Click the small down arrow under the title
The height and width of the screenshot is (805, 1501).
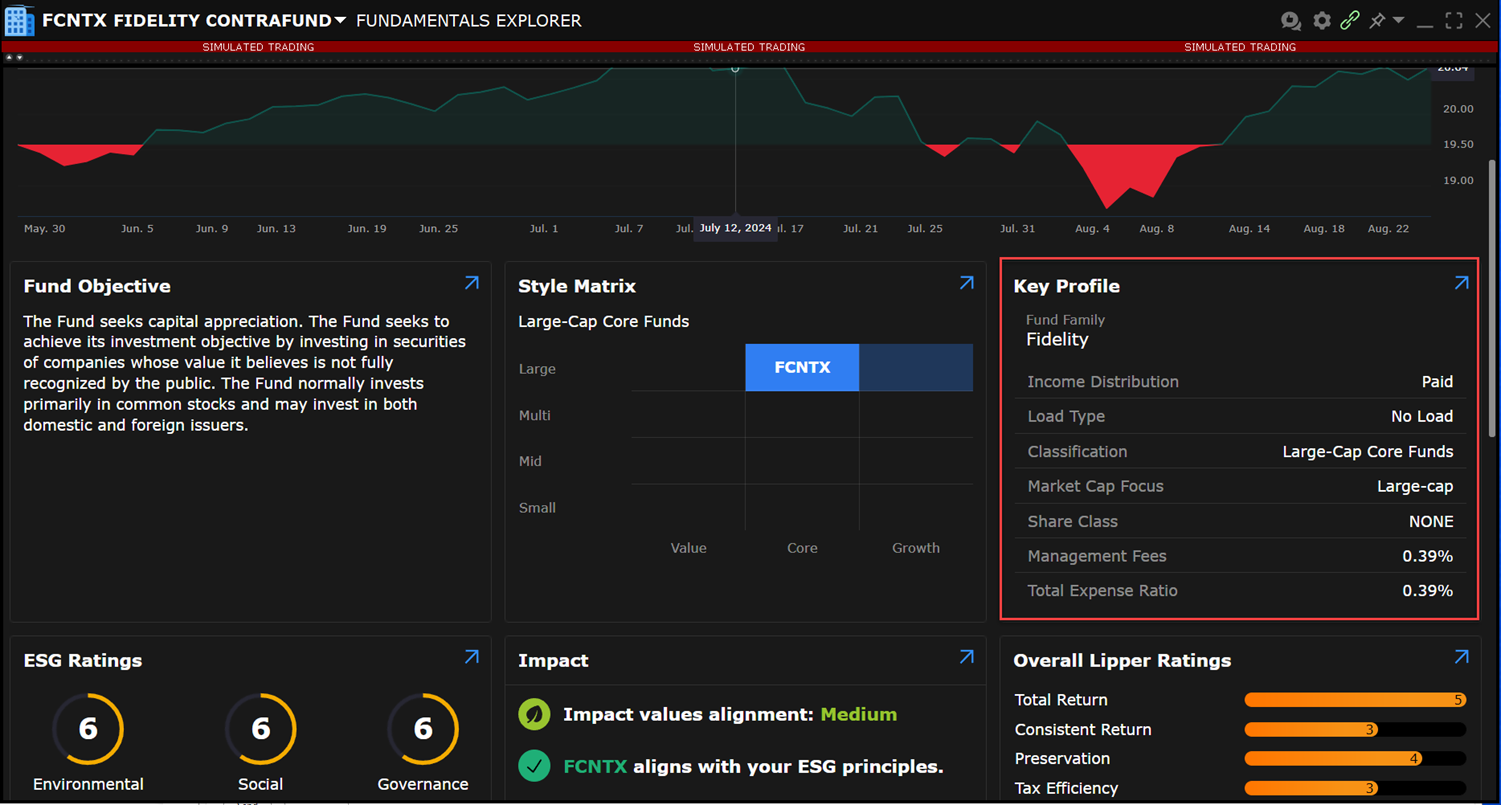pos(19,58)
